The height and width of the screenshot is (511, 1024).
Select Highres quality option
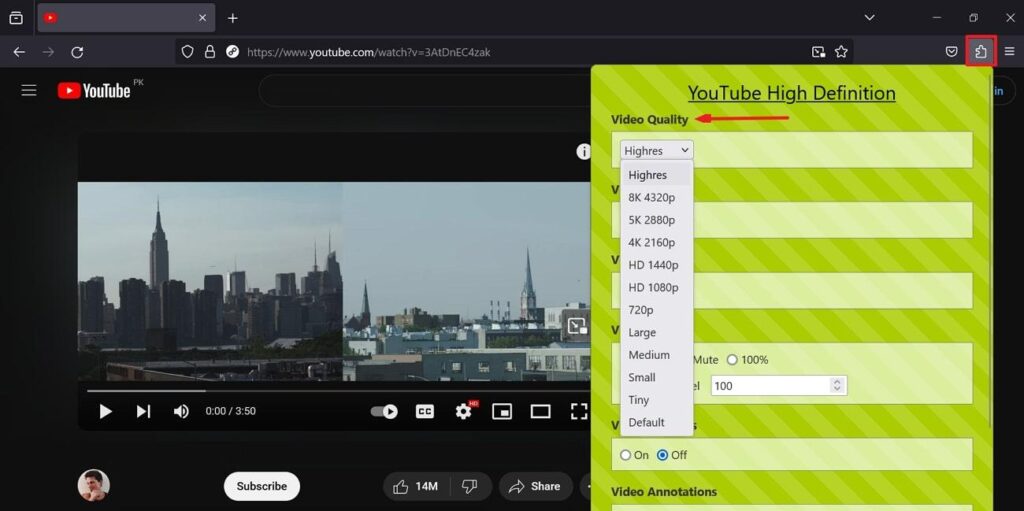pos(656,174)
